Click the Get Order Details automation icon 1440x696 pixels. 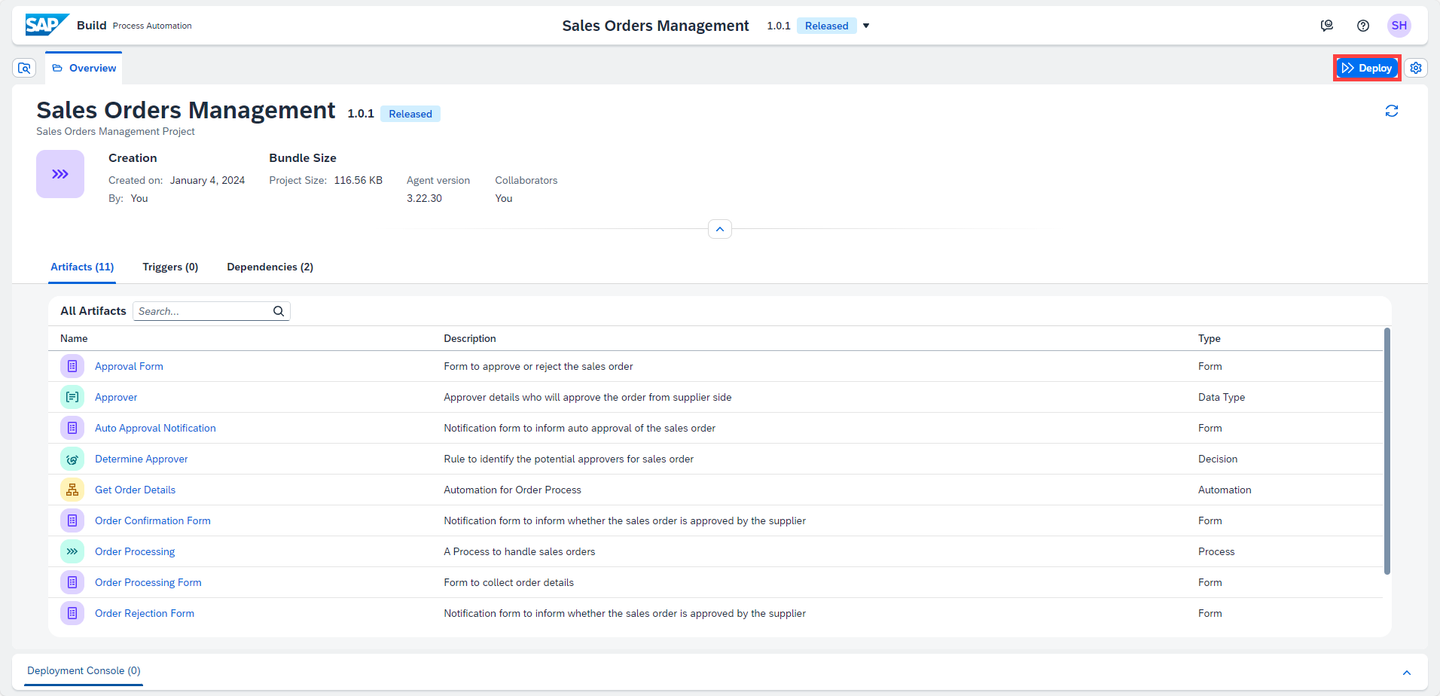[x=72, y=490]
